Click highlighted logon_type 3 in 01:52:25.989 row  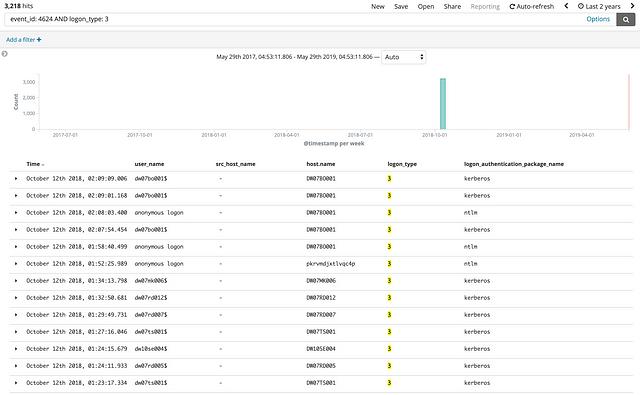[x=389, y=264]
